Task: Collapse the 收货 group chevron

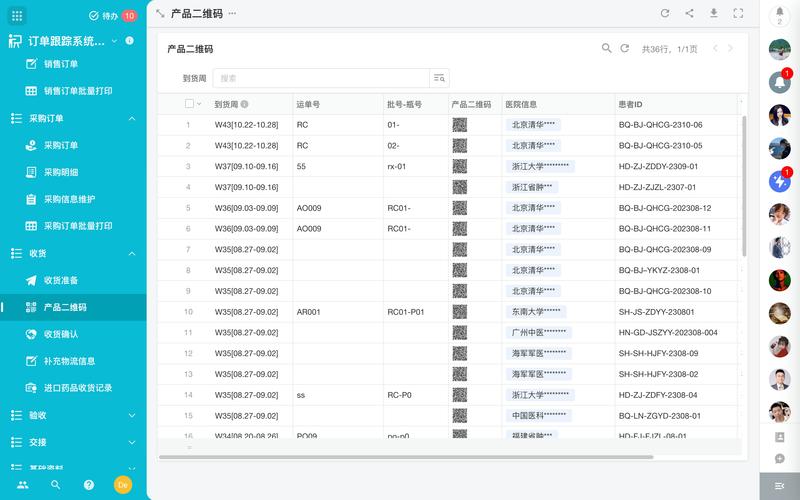Action: point(132,254)
